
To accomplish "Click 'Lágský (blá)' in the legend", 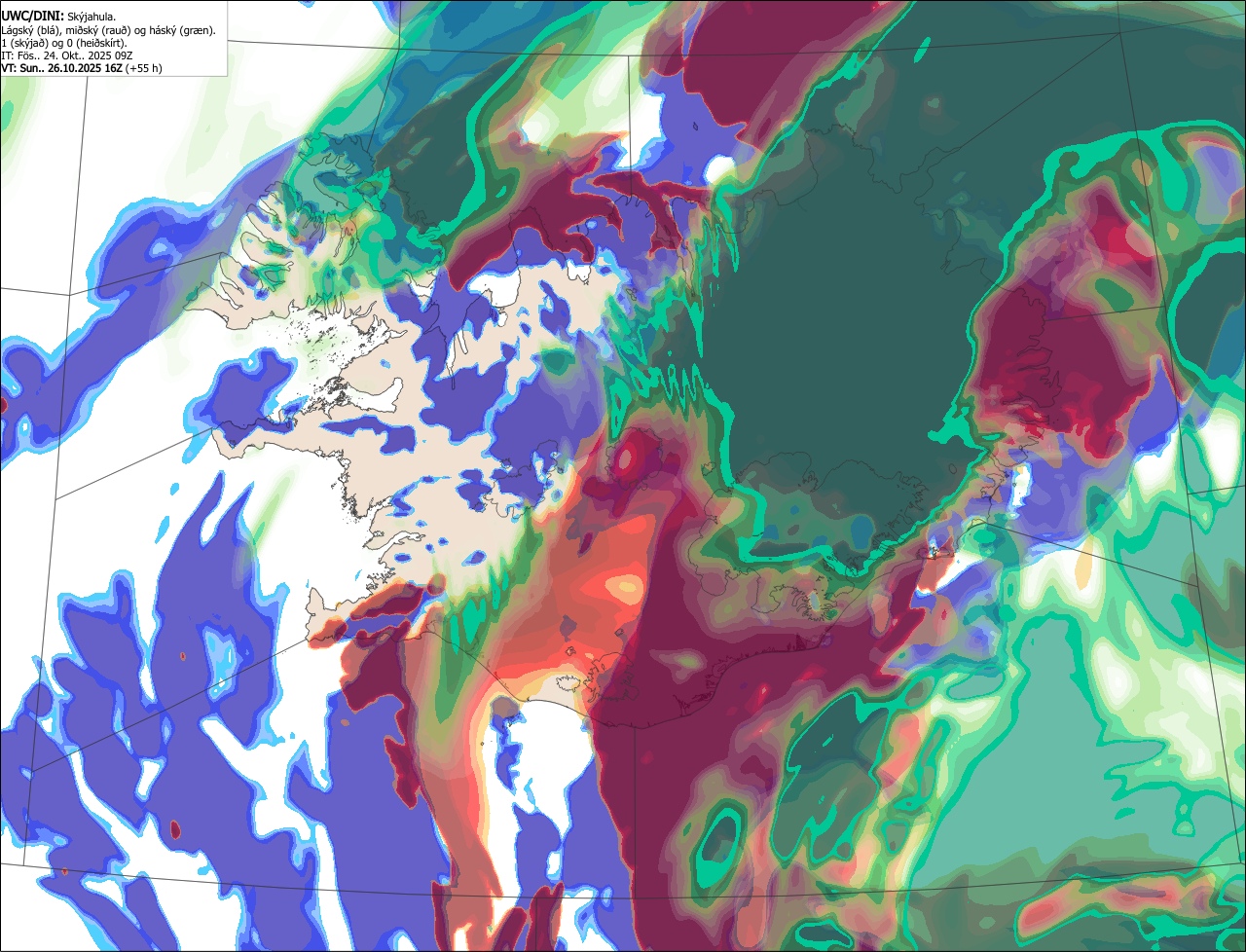I will pos(28,31).
